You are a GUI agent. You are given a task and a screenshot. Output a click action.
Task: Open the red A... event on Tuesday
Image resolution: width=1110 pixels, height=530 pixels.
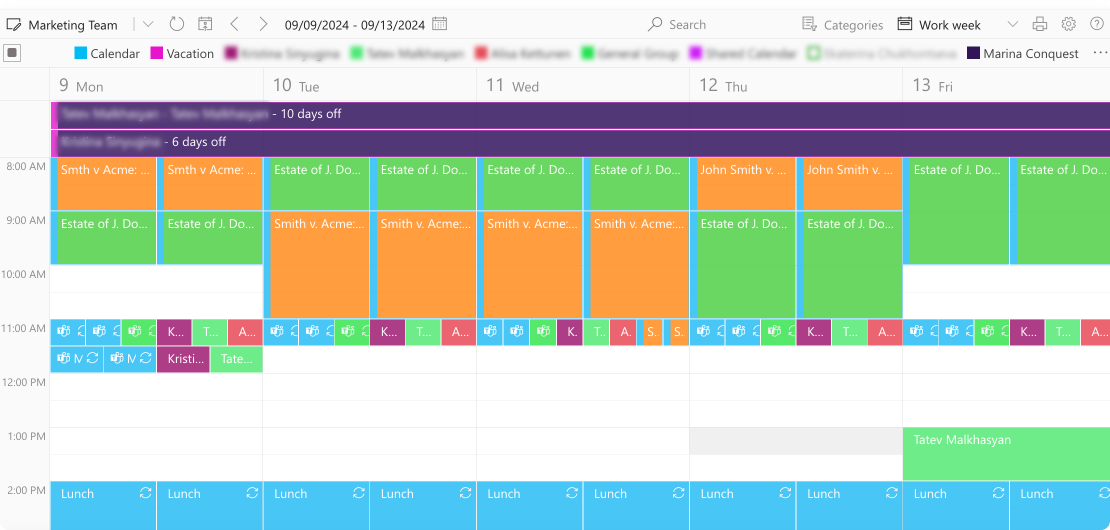pyautogui.click(x=459, y=332)
